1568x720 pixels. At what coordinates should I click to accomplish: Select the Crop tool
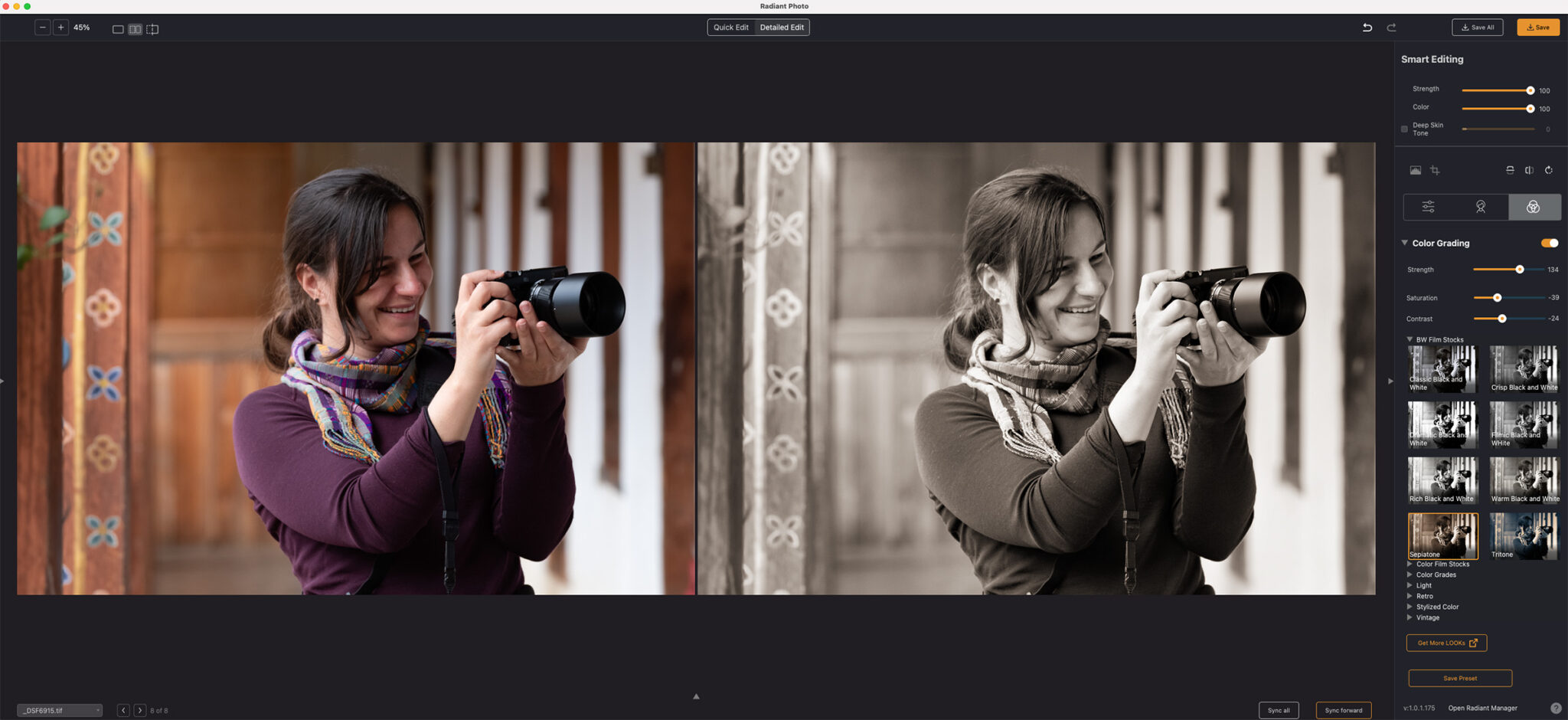[x=1436, y=170]
